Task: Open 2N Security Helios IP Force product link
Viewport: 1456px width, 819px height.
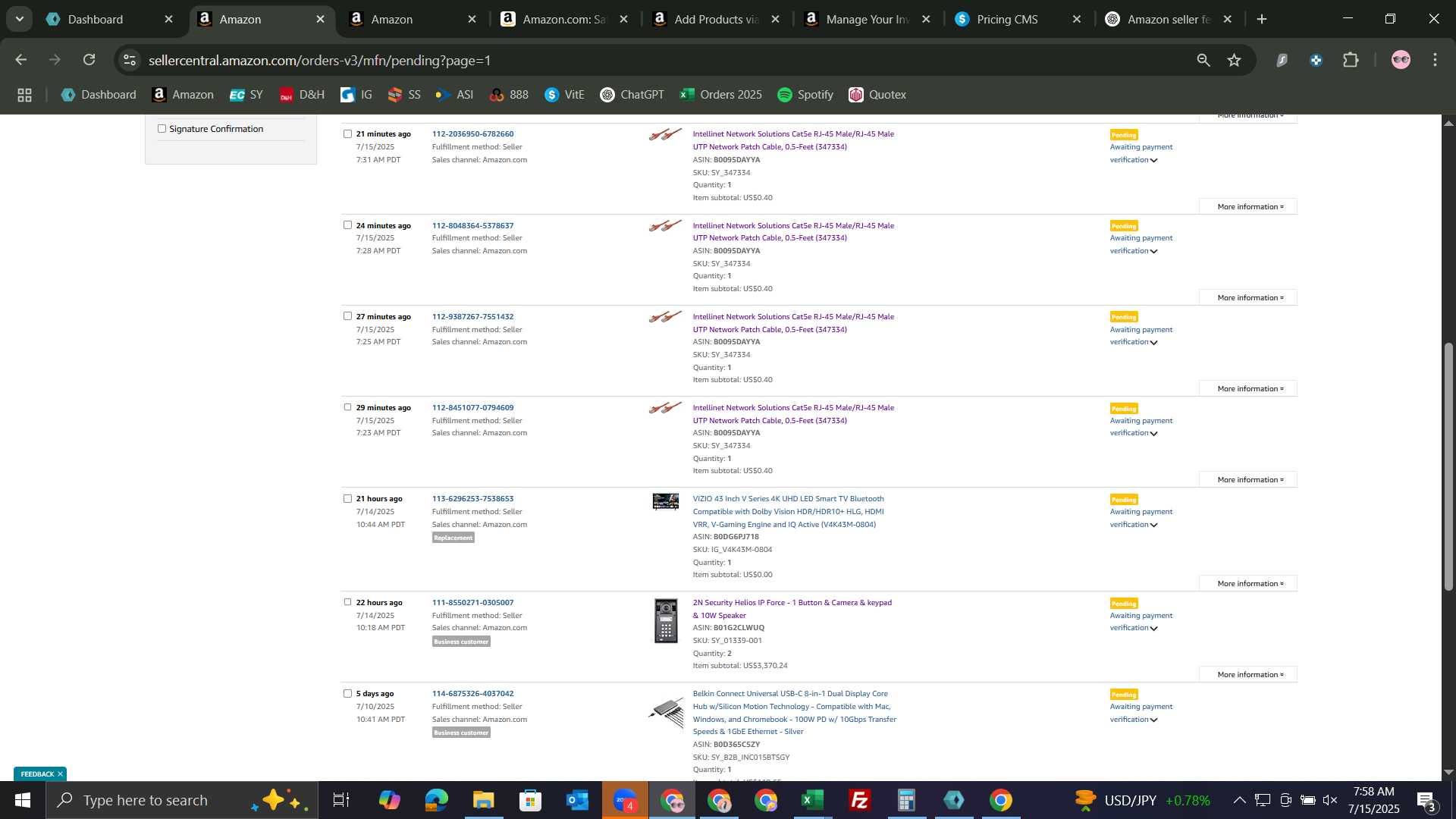Action: click(792, 609)
